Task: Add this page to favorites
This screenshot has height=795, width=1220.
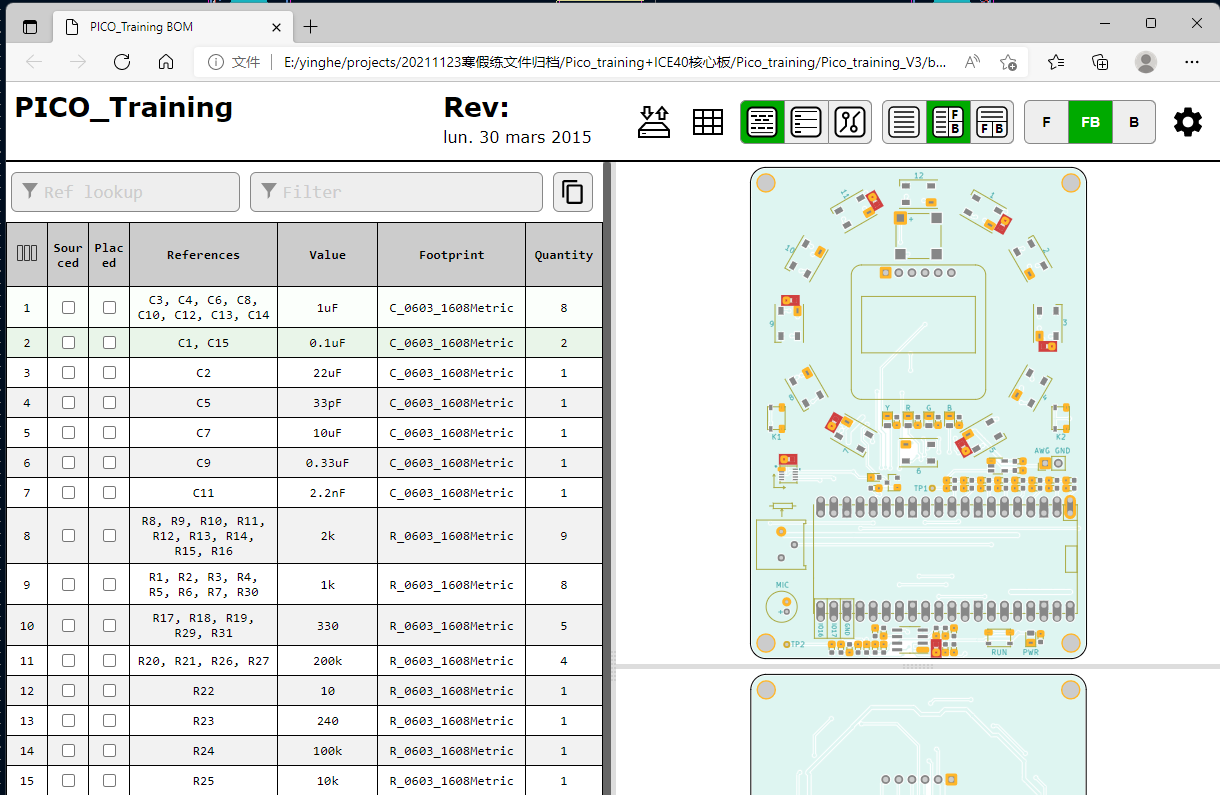Action: [1008, 62]
